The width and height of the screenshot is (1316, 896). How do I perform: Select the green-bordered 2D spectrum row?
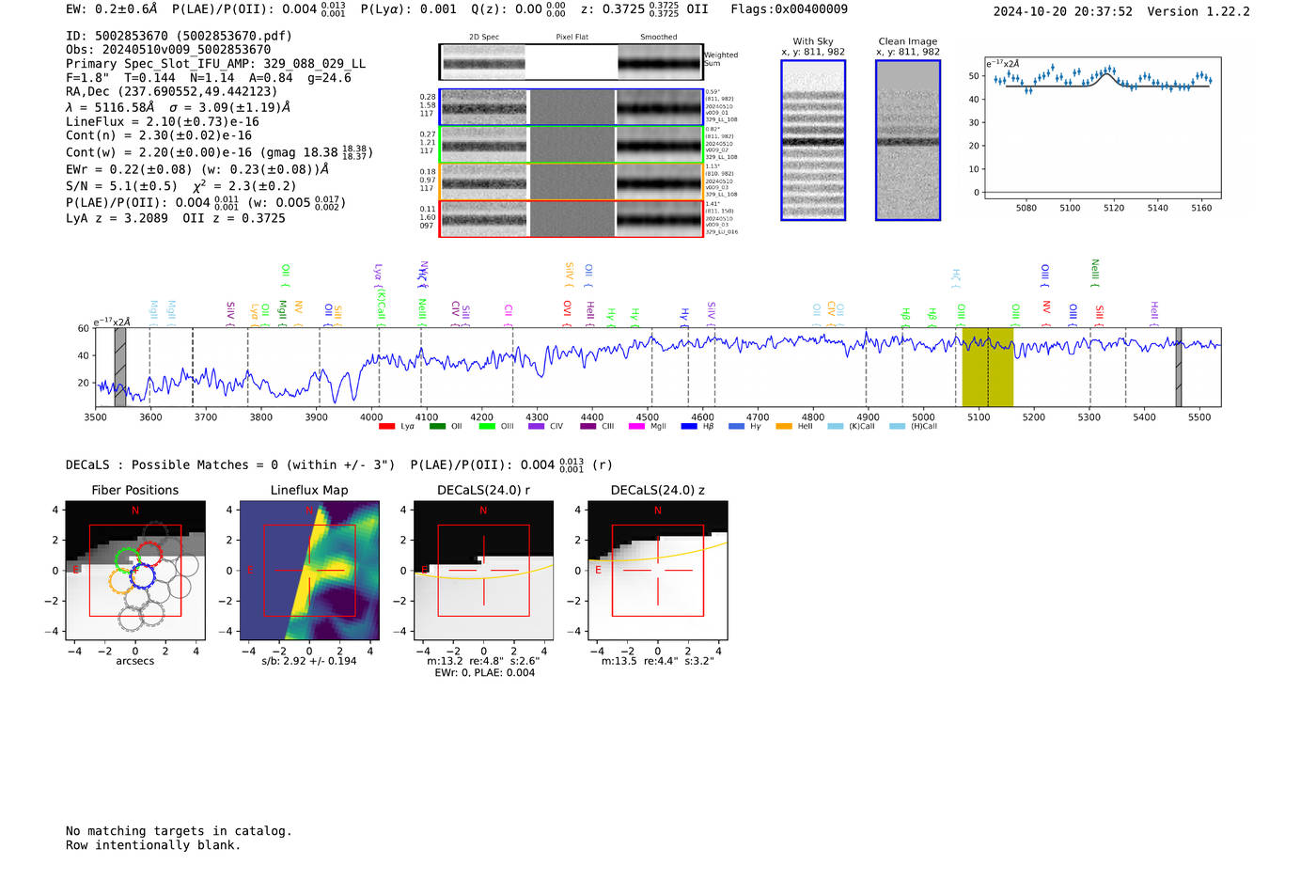(x=571, y=145)
